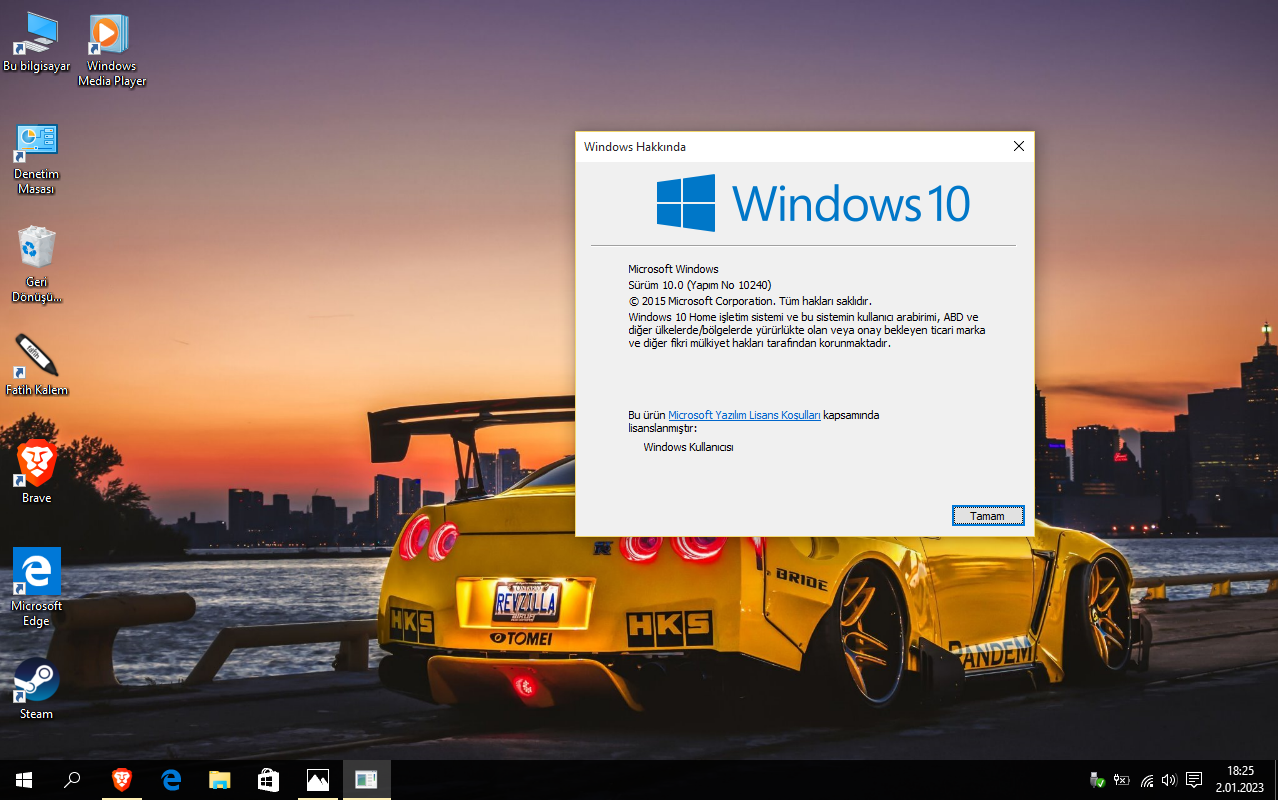The width and height of the screenshot is (1278, 800).
Task: Open the Windows Store from the taskbar
Action: pyautogui.click(x=267, y=779)
